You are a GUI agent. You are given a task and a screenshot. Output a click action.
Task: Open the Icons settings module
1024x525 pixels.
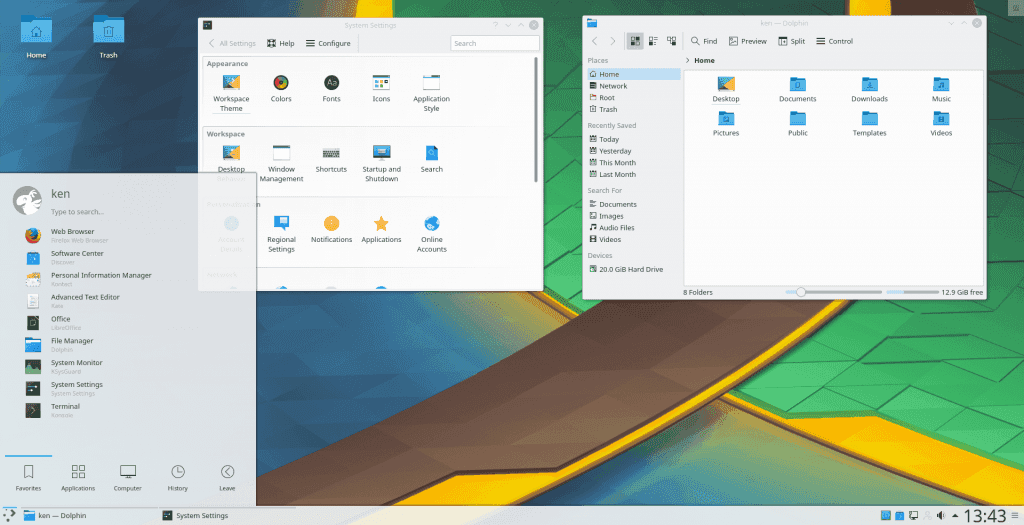pos(381,89)
